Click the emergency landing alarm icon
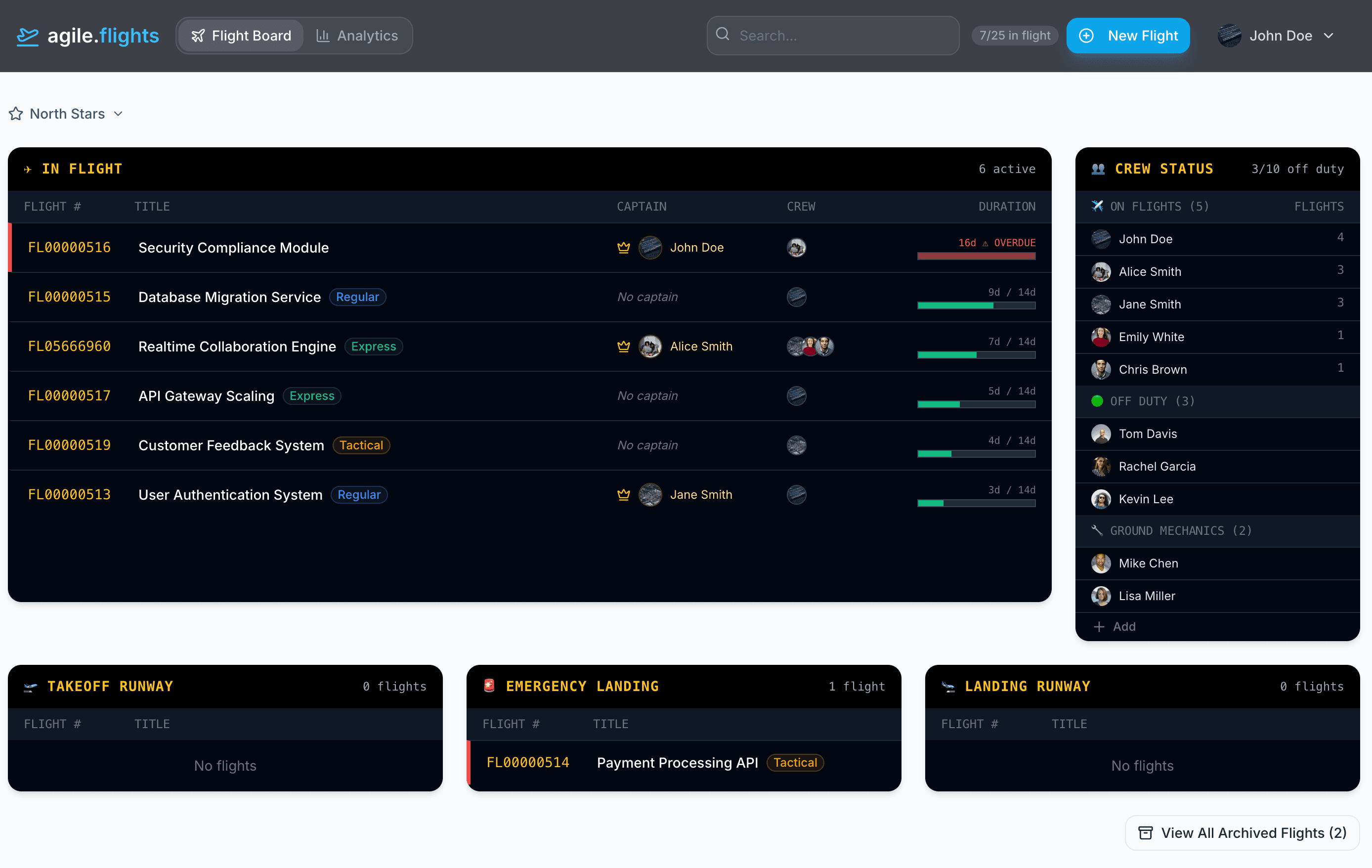Image resolution: width=1372 pixels, height=868 pixels. coord(489,686)
